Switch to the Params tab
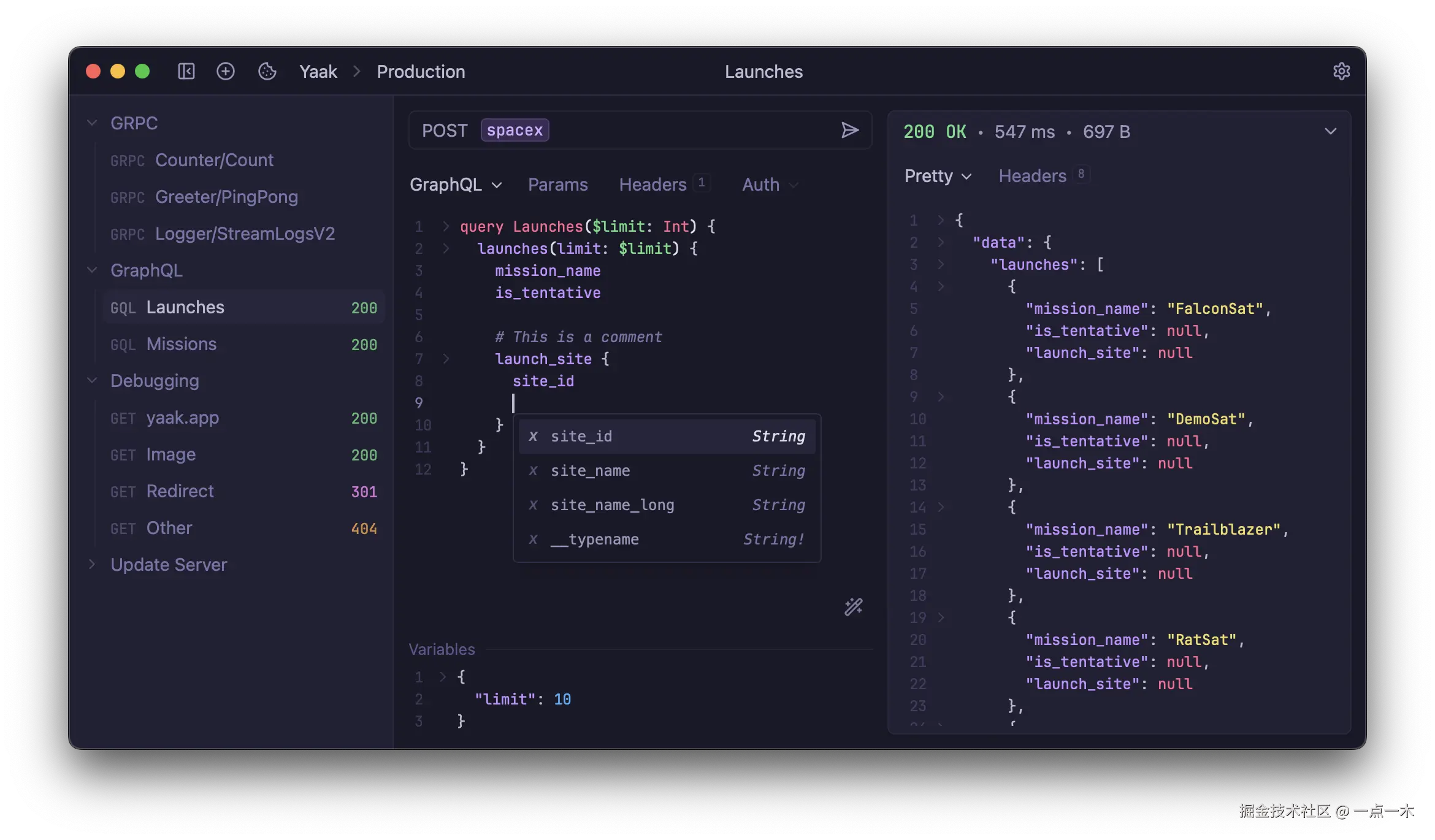This screenshot has width=1435, height=840. (x=557, y=185)
